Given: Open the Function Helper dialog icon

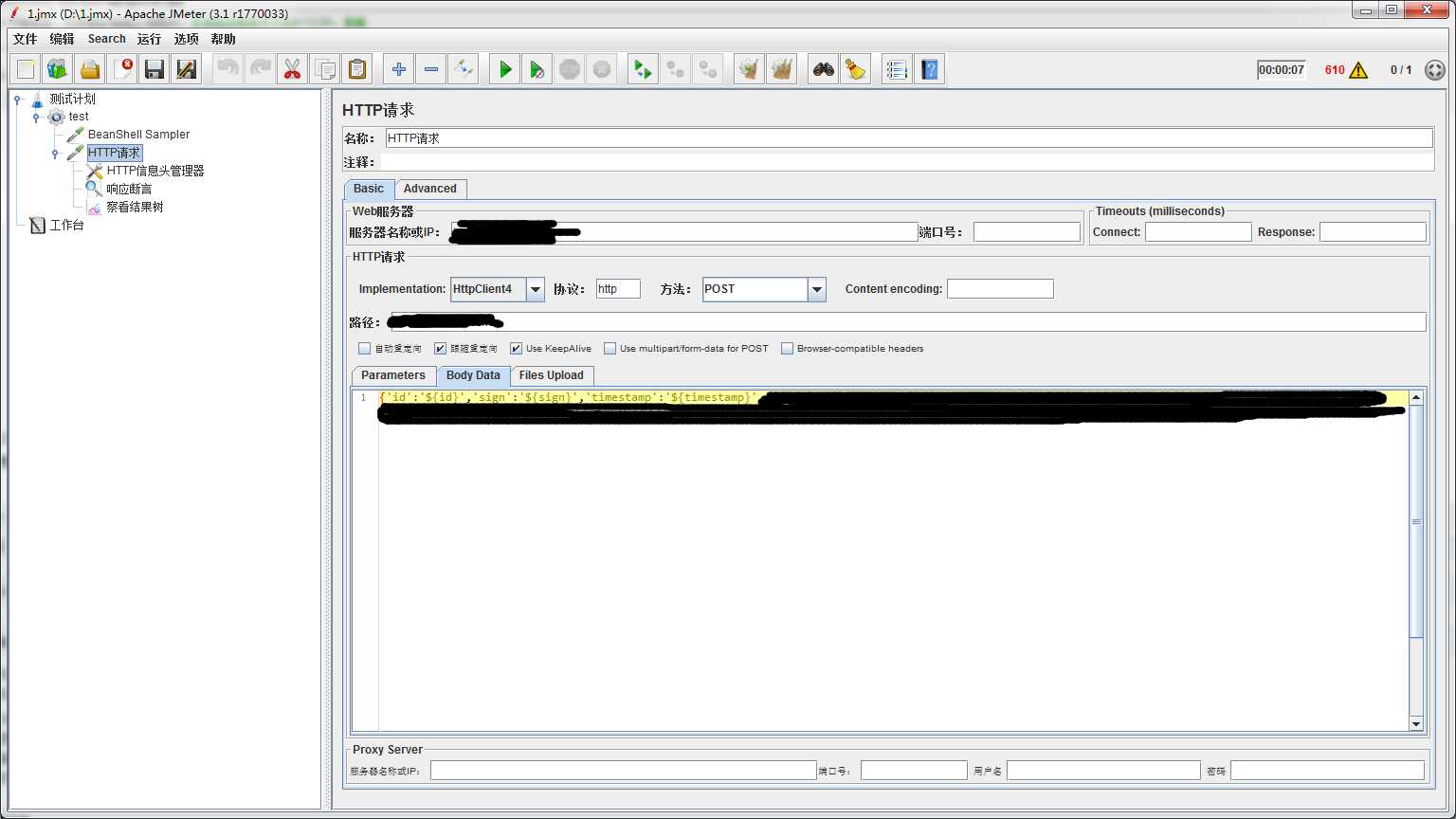Looking at the screenshot, I should (x=898, y=69).
